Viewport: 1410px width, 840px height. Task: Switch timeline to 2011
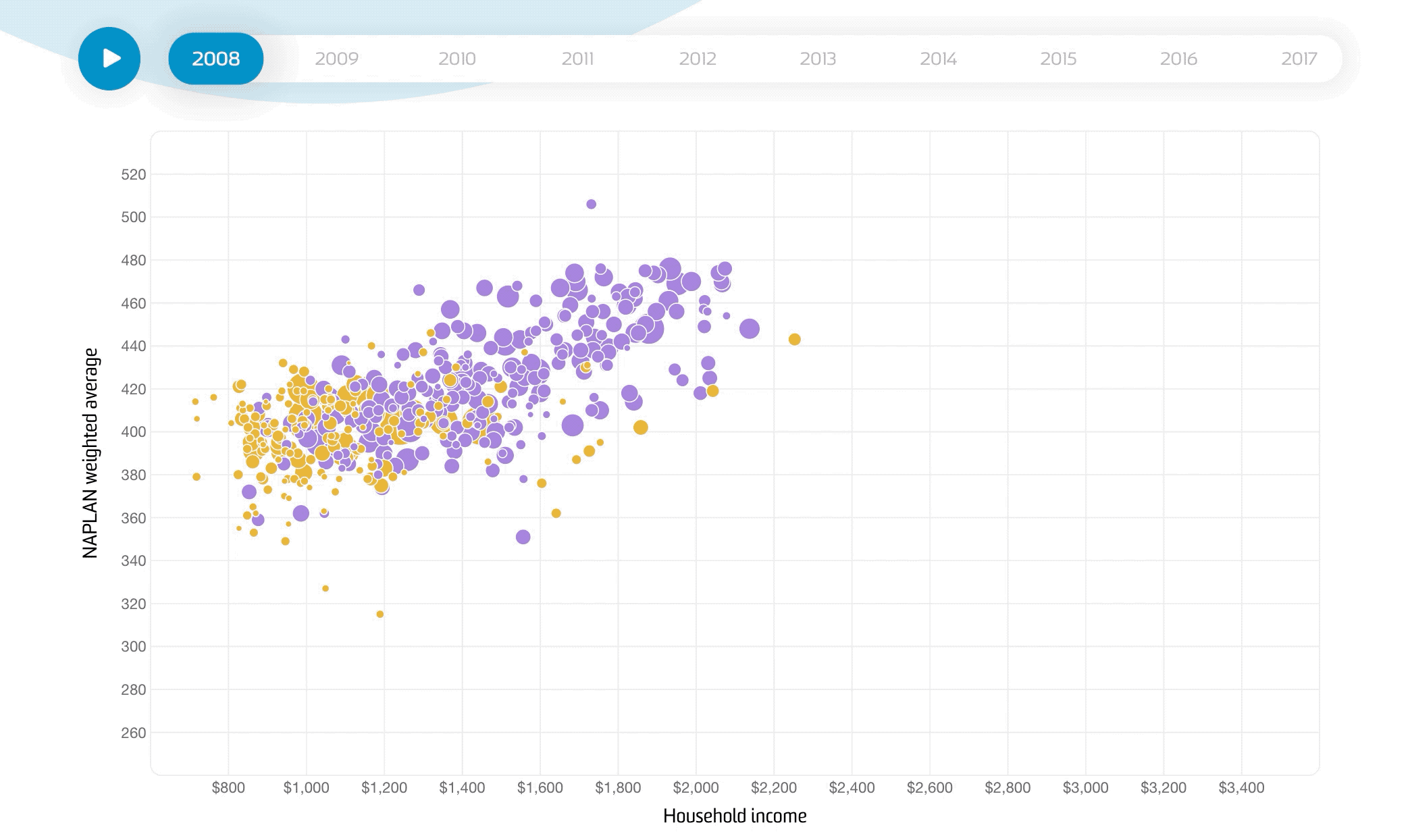577,59
